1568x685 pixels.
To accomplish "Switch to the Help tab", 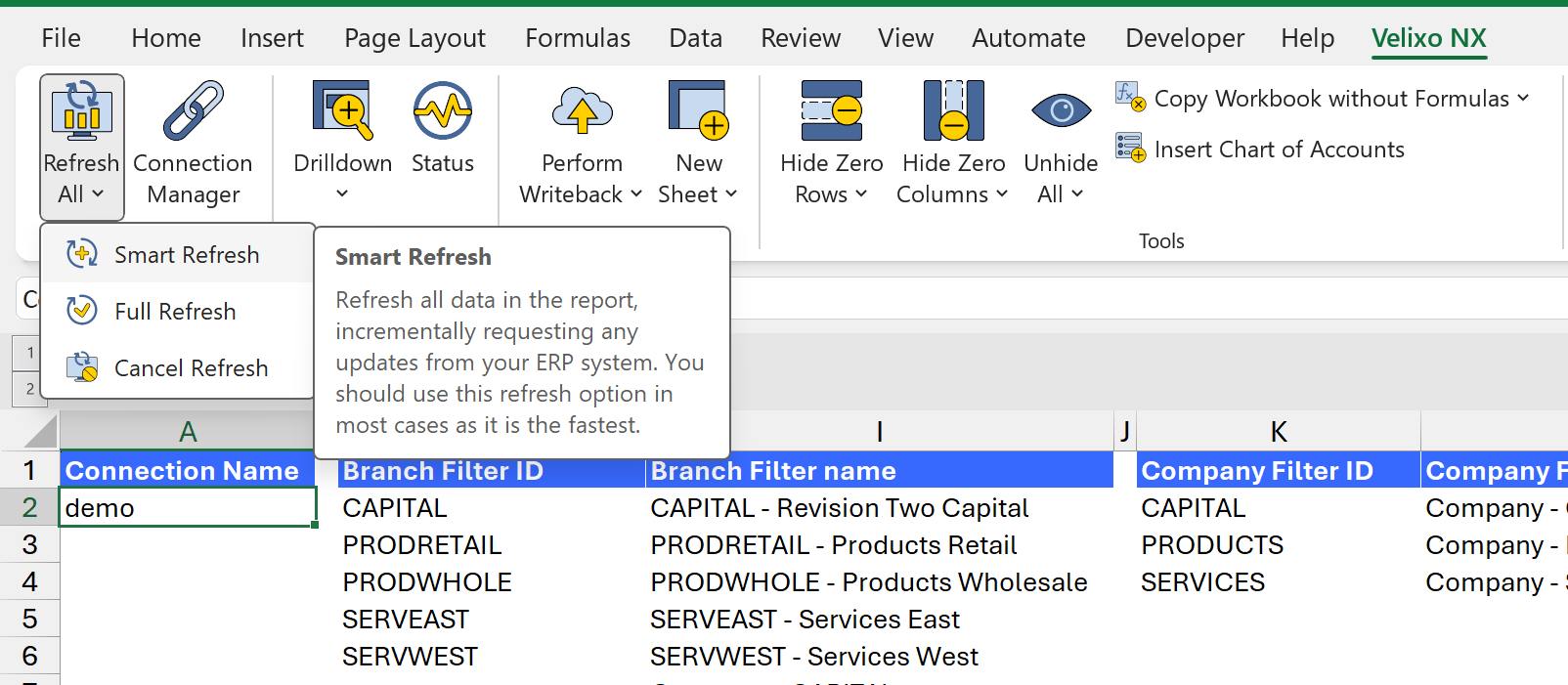I will 1308,38.
